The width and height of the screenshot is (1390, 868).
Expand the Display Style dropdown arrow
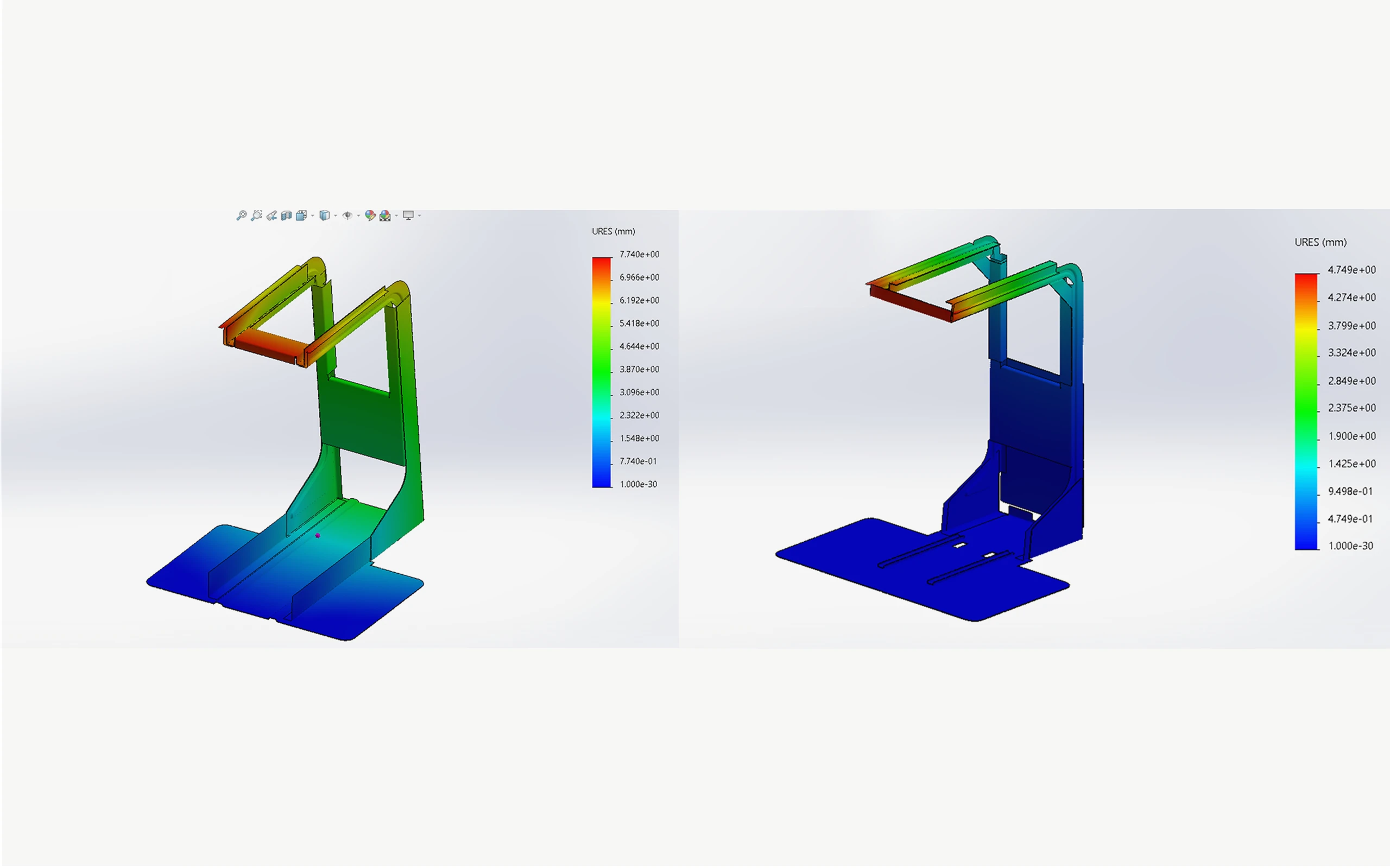pos(336,216)
